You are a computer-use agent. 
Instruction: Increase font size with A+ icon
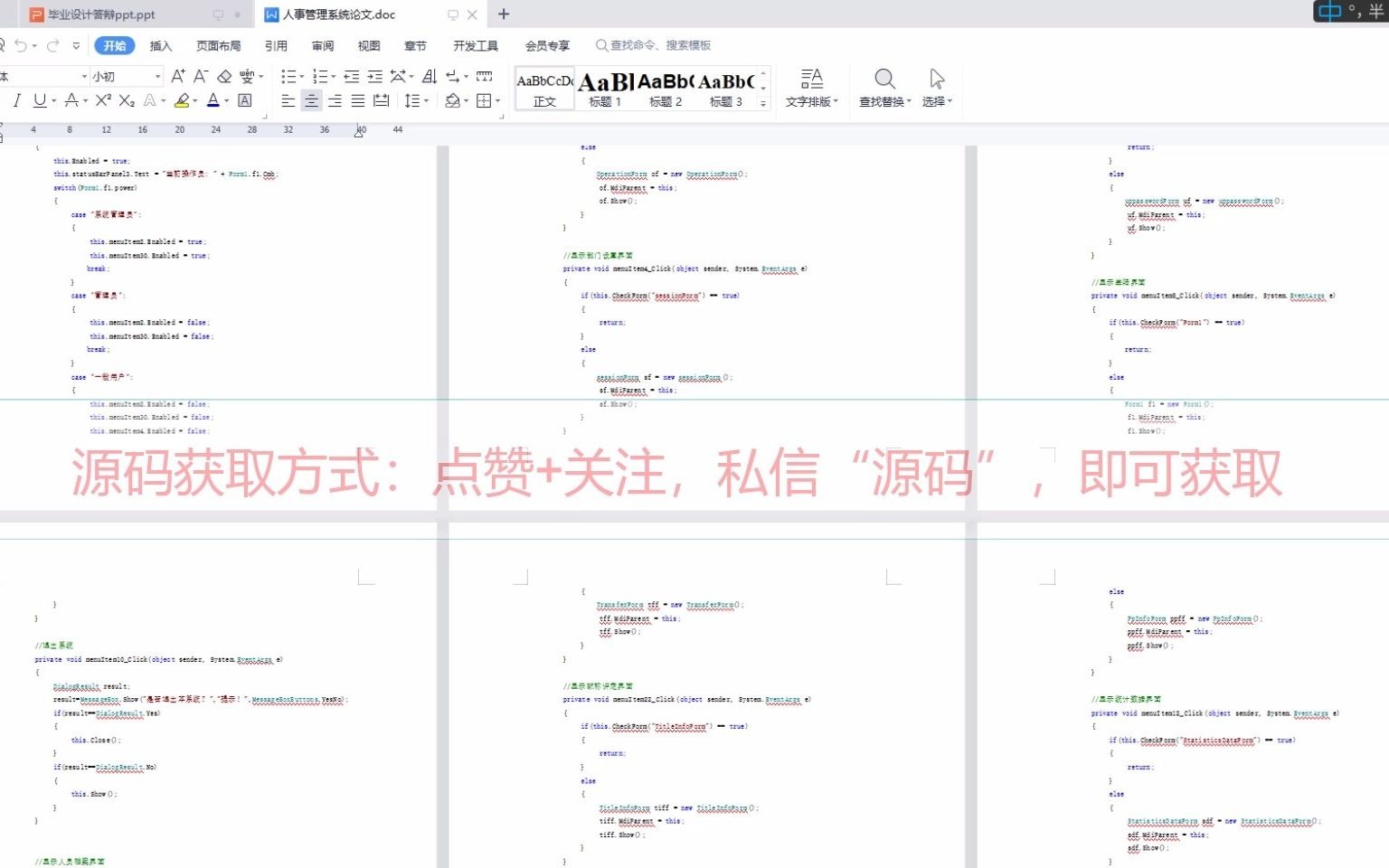click(178, 76)
